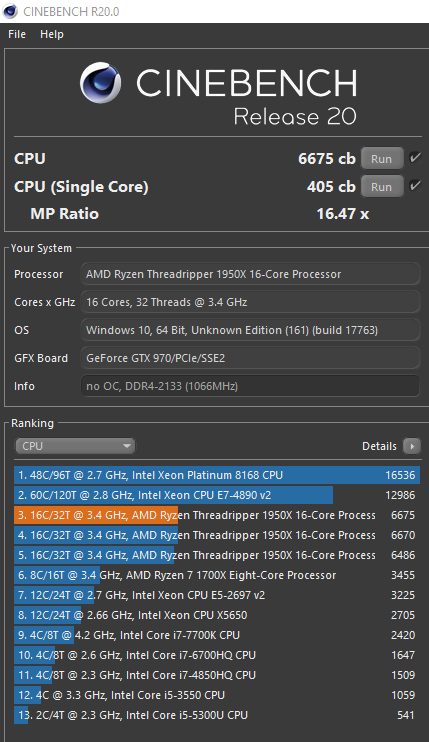The height and width of the screenshot is (742, 429).
Task: Click the Details arrow icon in Ranking
Action: pyautogui.click(x=411, y=446)
